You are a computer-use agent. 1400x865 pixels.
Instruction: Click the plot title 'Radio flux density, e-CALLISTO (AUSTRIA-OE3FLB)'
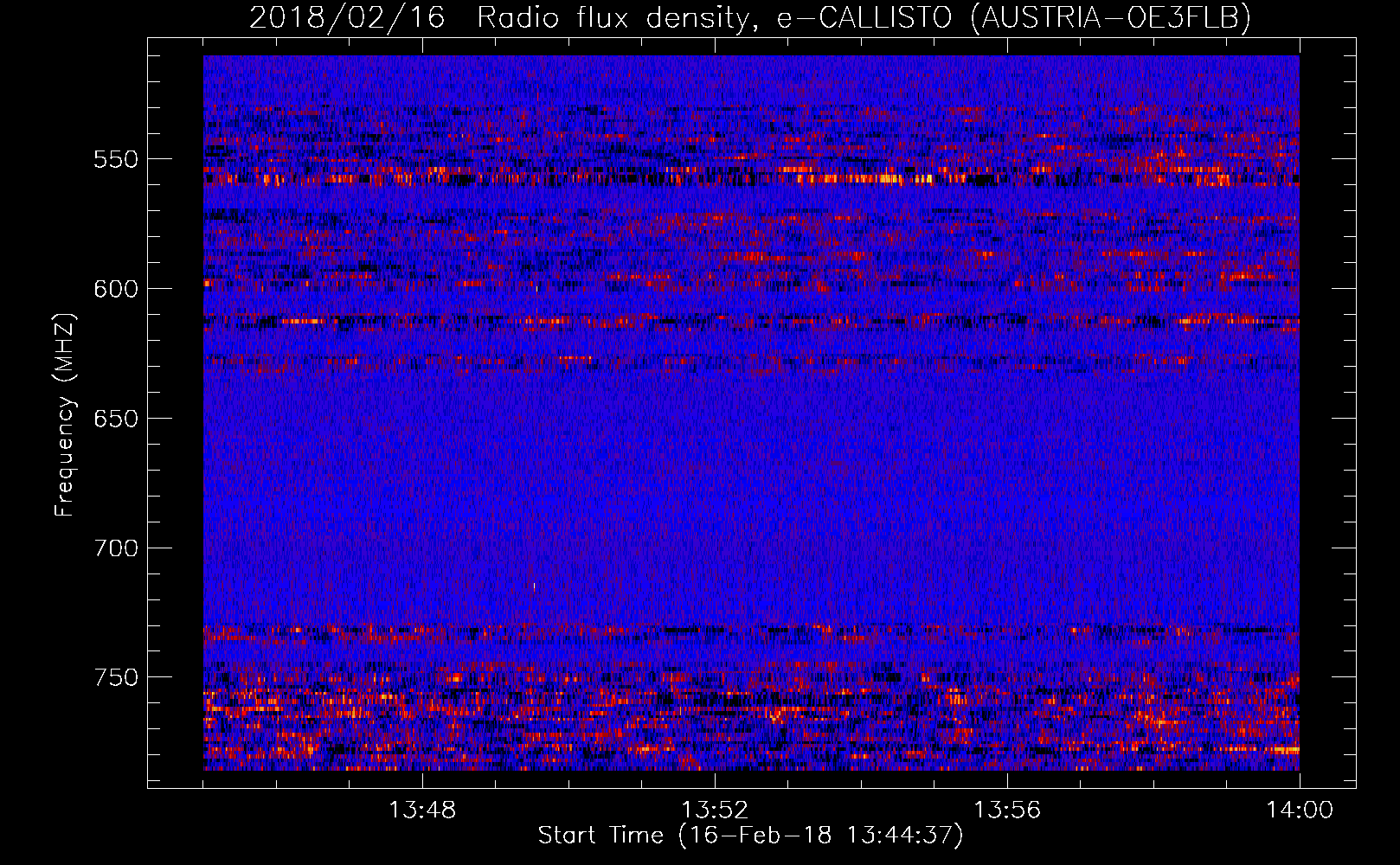pyautogui.click(x=864, y=17)
